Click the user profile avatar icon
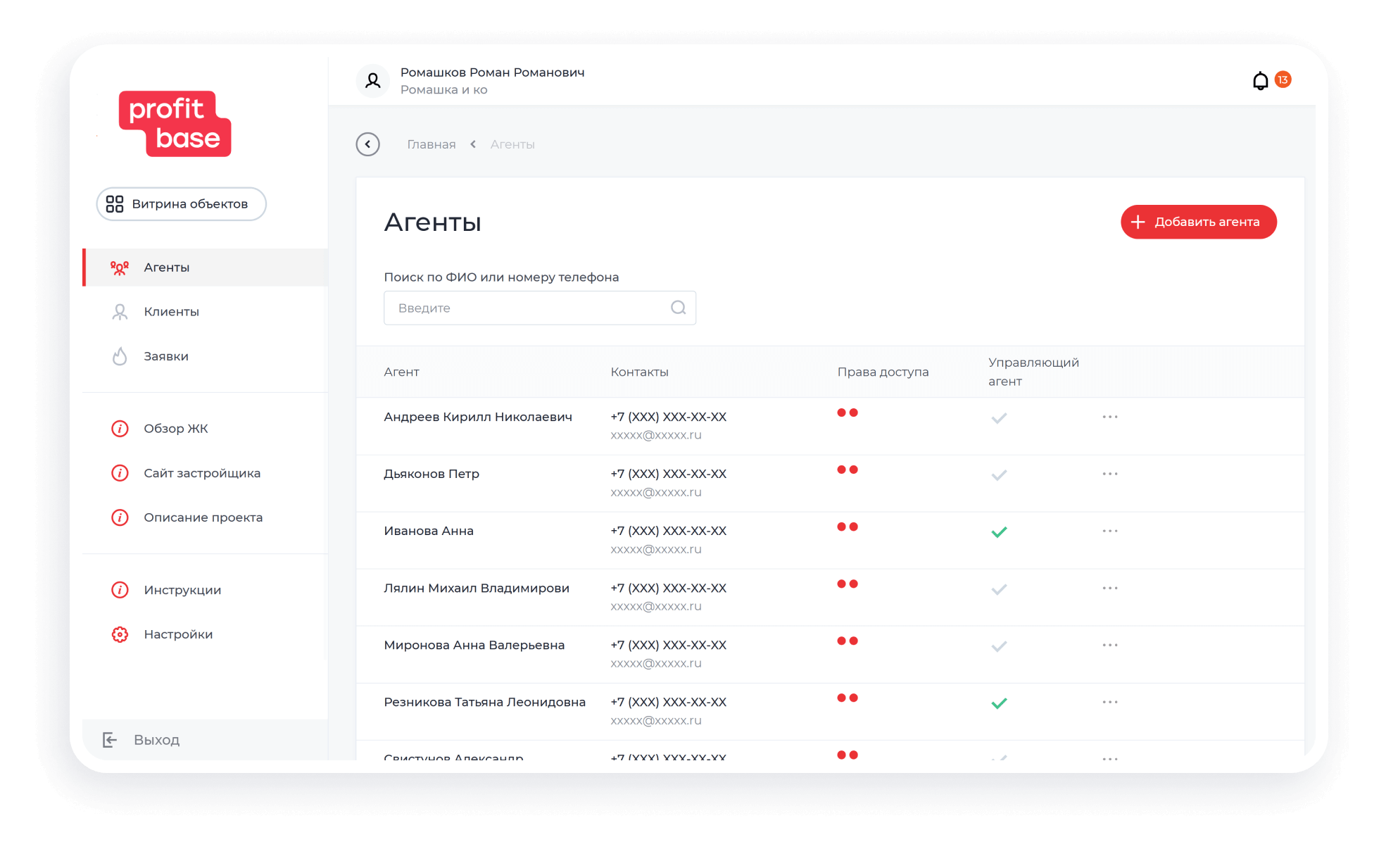1398x868 pixels. [373, 81]
